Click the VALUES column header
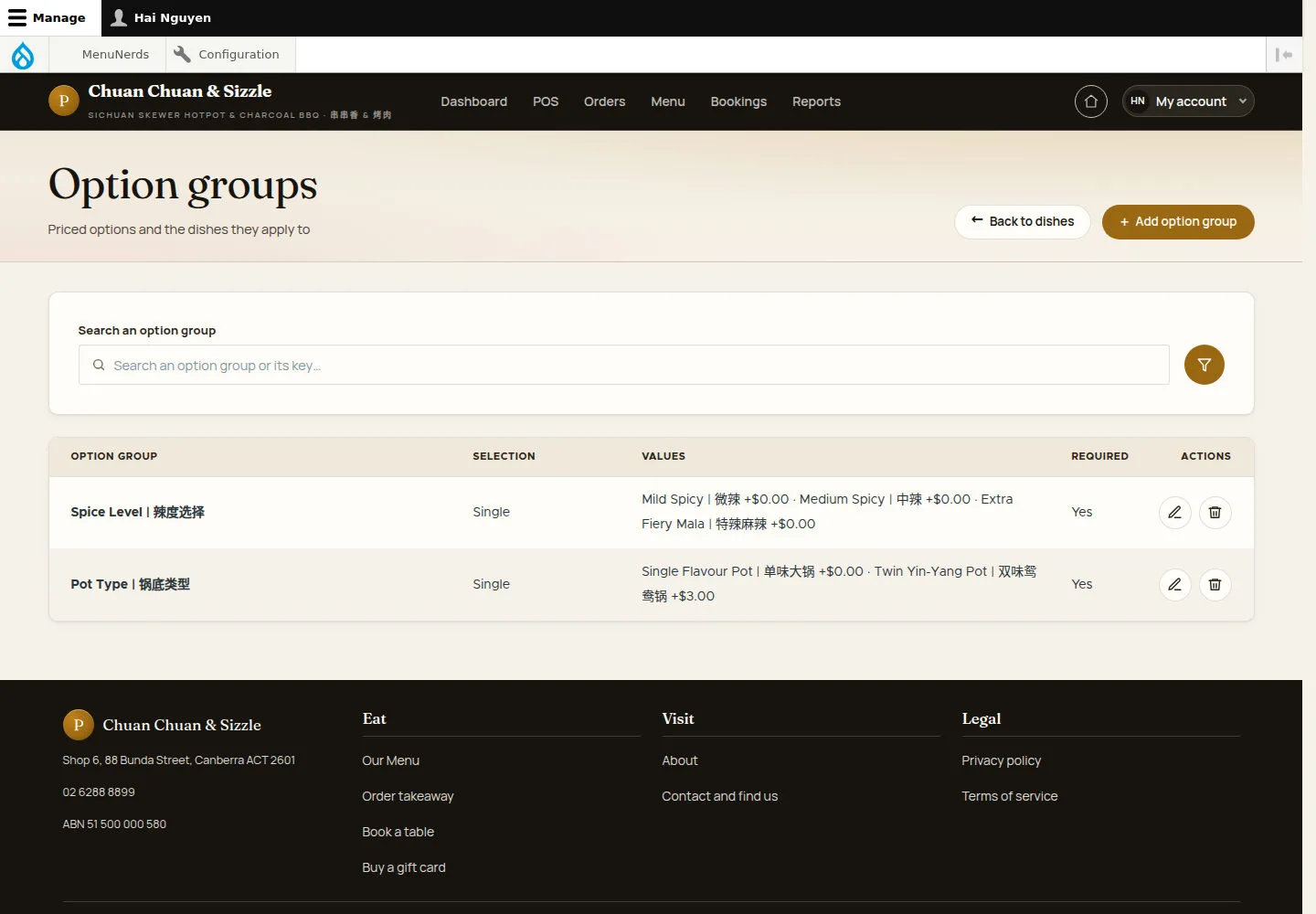Viewport: 1316px width, 914px height. click(663, 456)
